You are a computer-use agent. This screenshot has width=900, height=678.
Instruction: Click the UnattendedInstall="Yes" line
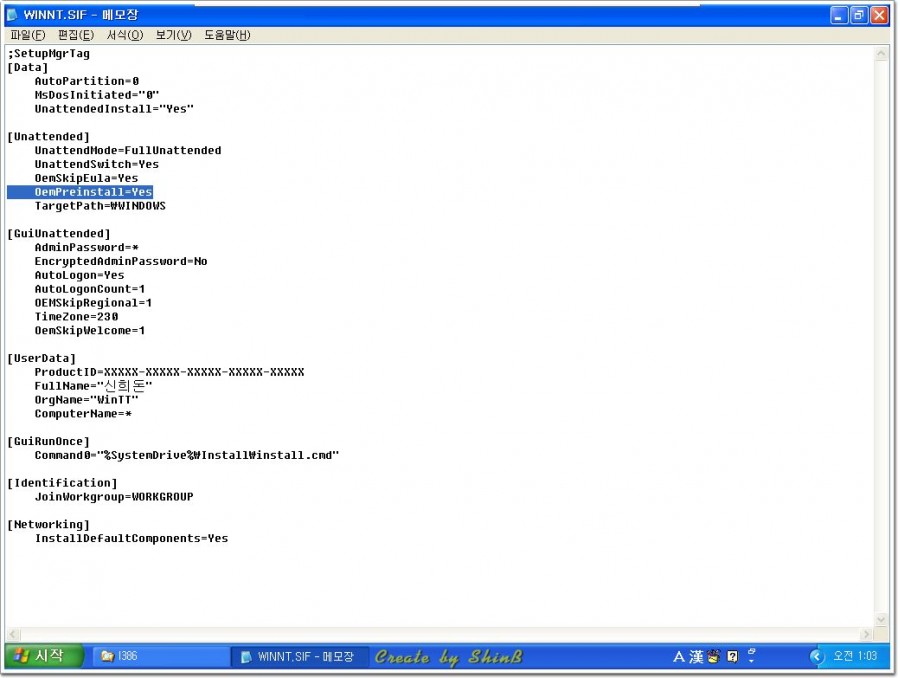pos(114,109)
